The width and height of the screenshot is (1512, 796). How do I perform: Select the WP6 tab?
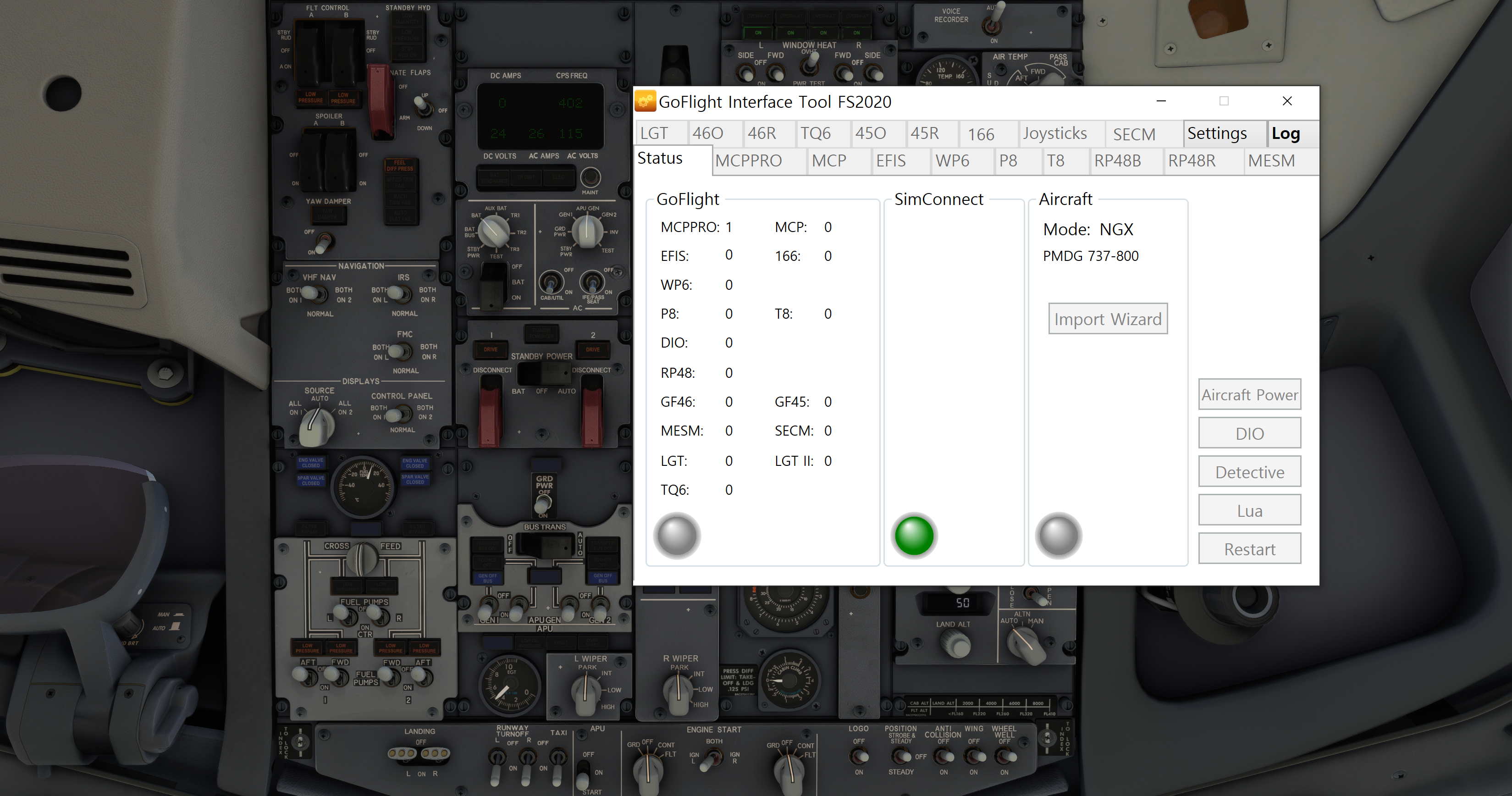click(963, 161)
